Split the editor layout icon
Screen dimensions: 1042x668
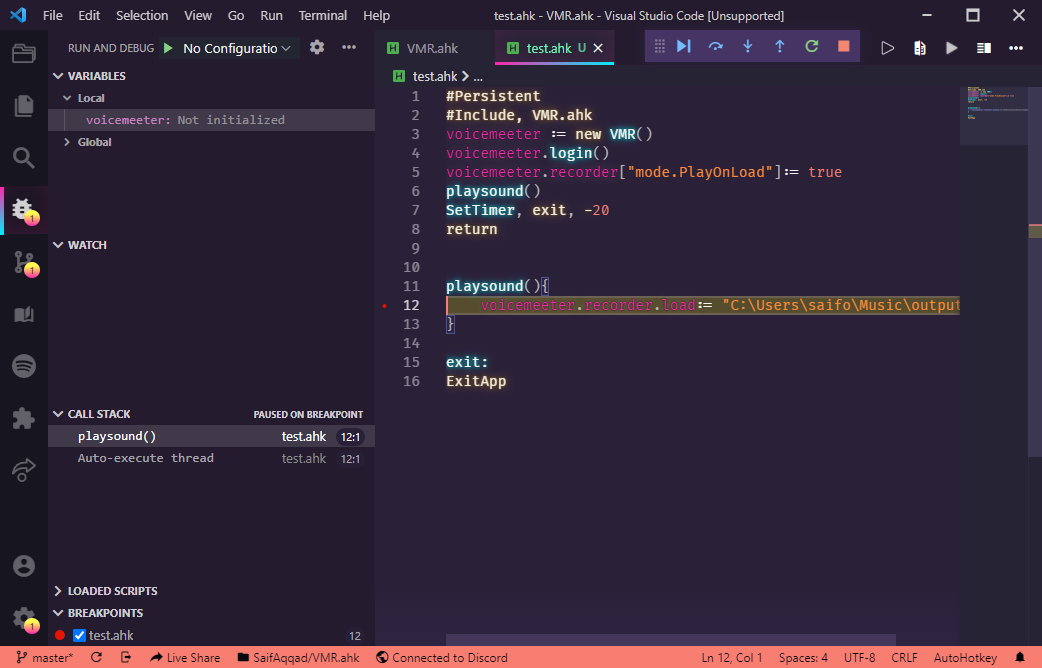tap(984, 48)
